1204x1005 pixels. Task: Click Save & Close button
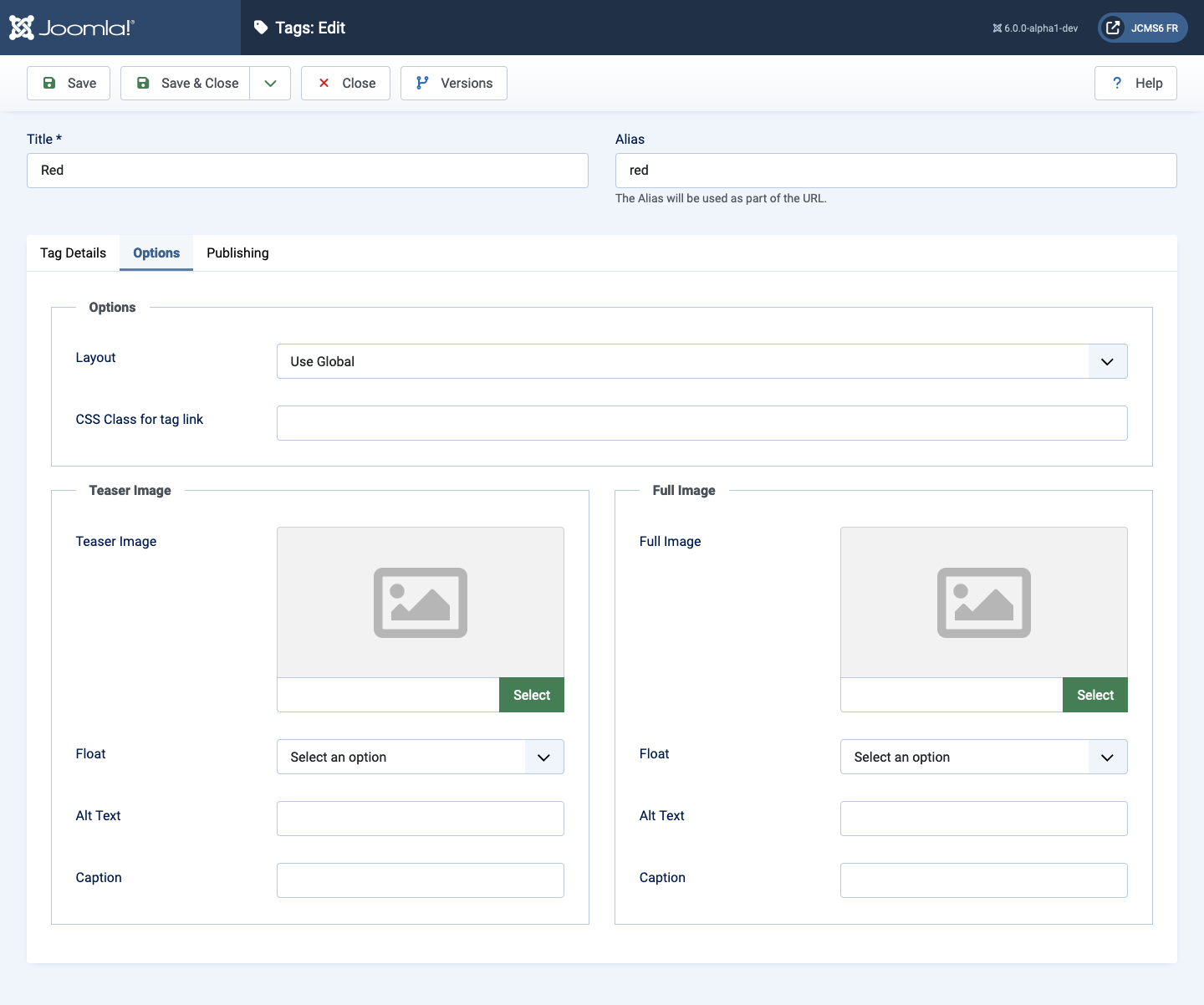coord(186,83)
